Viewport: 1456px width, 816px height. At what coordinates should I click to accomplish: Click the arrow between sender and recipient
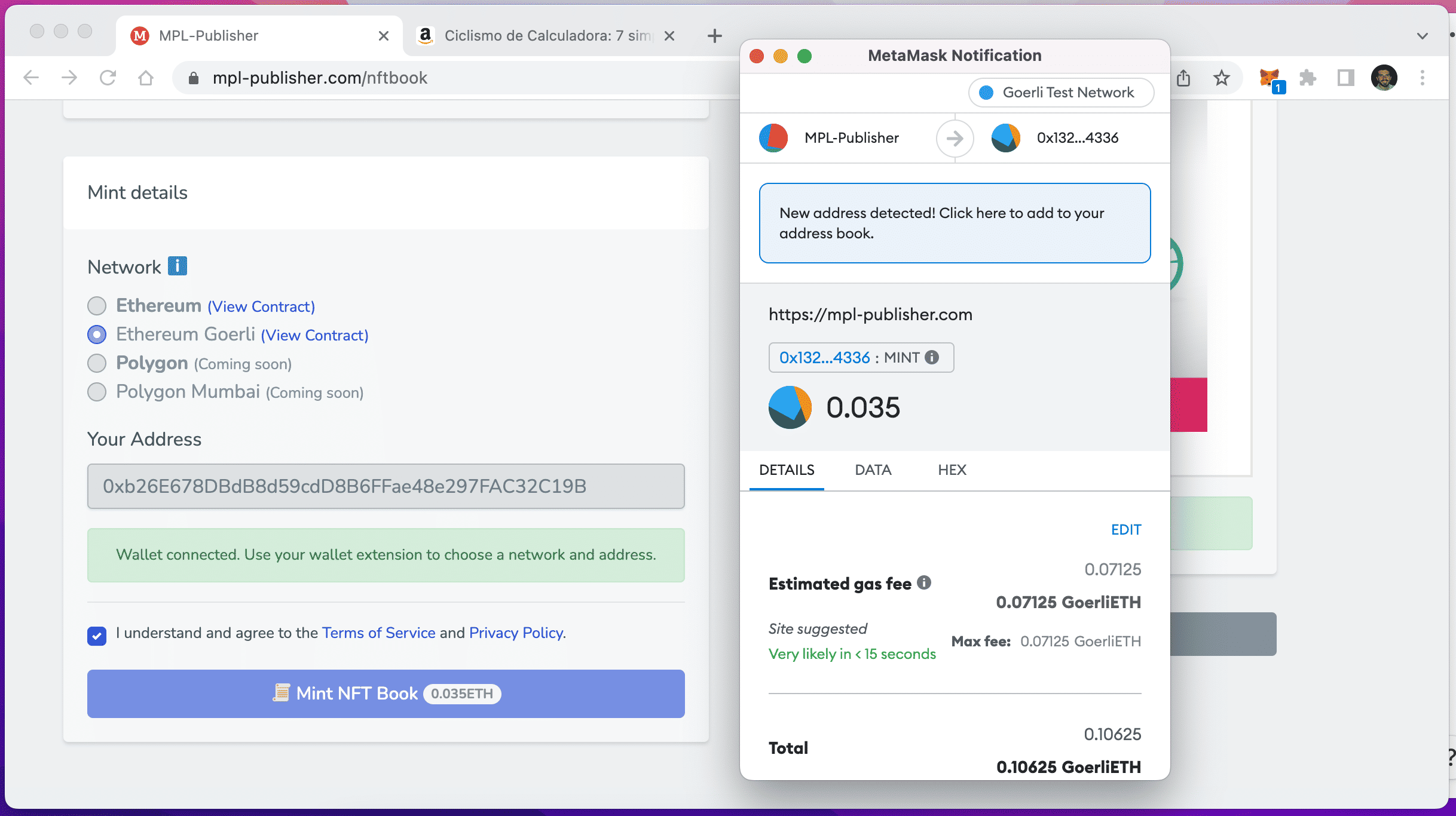(x=955, y=139)
